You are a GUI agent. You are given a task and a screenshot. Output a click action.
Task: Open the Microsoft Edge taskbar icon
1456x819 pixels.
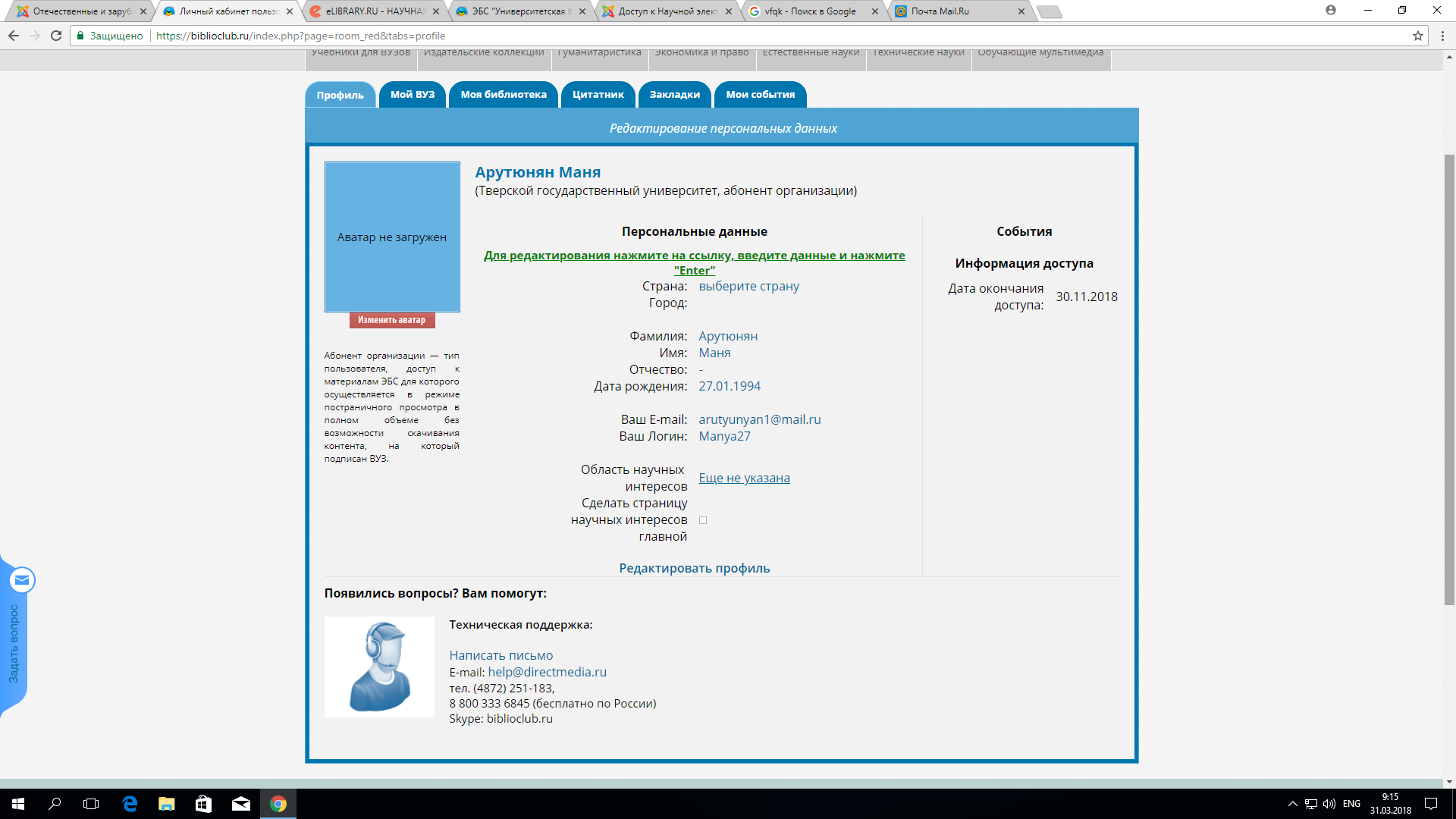(x=130, y=804)
